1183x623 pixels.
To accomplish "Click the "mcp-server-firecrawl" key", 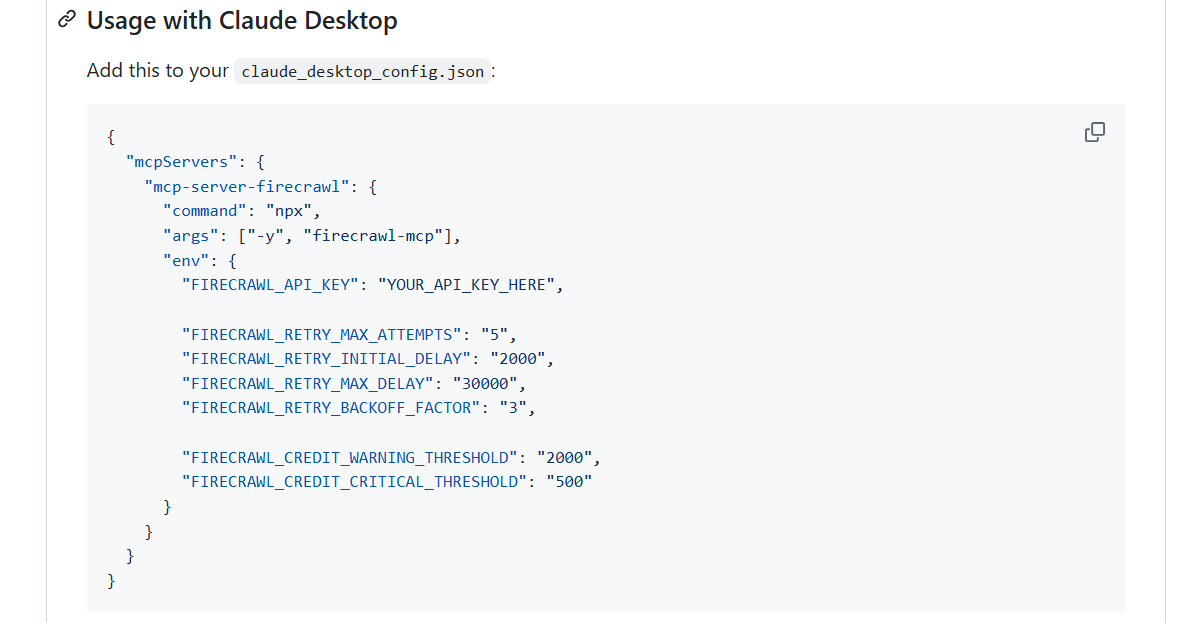I will click(x=247, y=187).
